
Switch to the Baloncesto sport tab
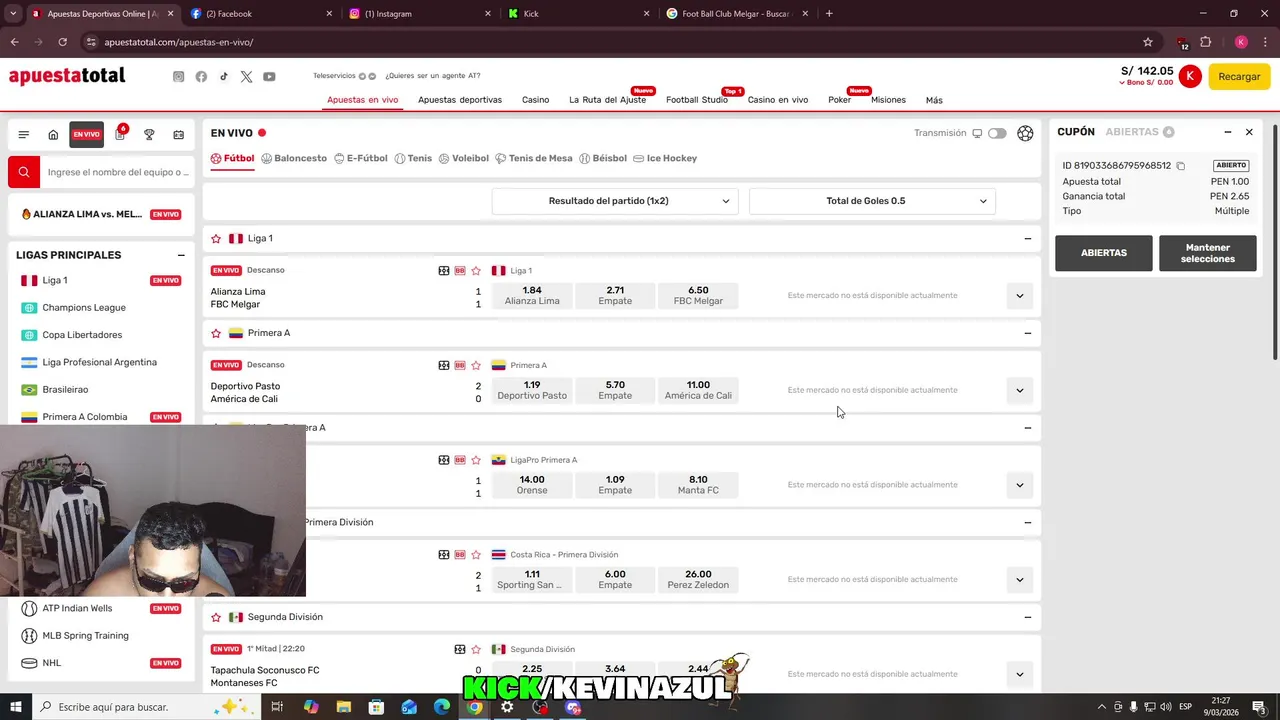pyautogui.click(x=294, y=158)
